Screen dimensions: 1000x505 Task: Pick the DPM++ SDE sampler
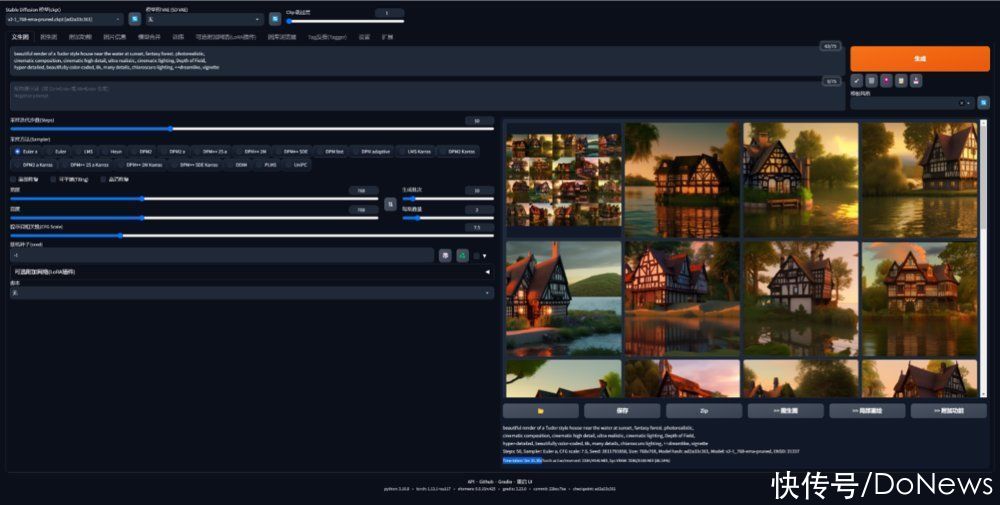293,152
